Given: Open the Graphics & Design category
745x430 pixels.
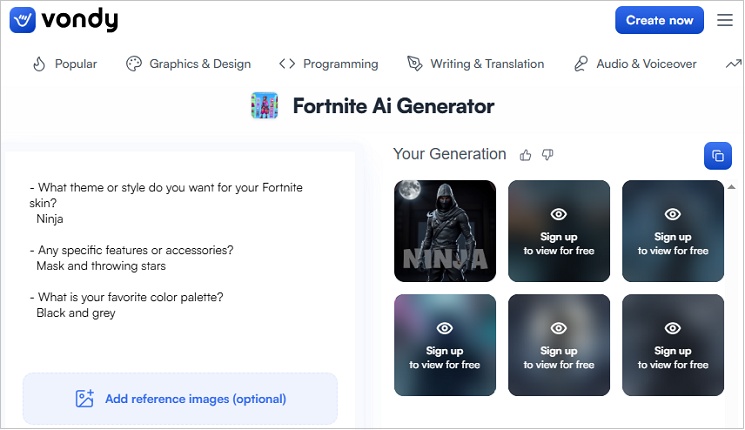Looking at the screenshot, I should (188, 64).
